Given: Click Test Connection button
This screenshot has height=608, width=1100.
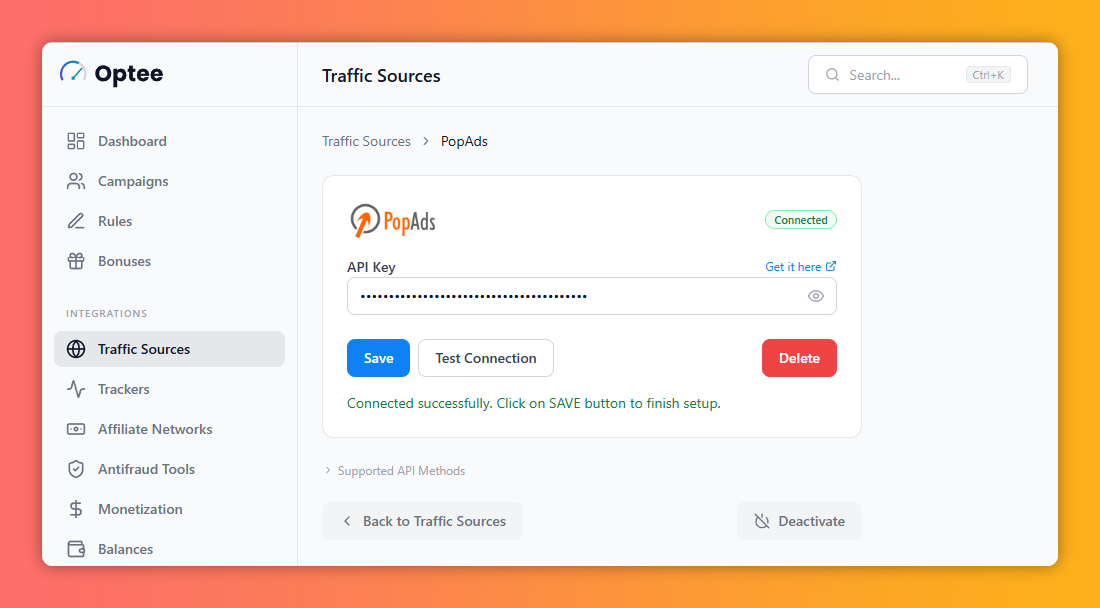Looking at the screenshot, I should coord(485,358).
